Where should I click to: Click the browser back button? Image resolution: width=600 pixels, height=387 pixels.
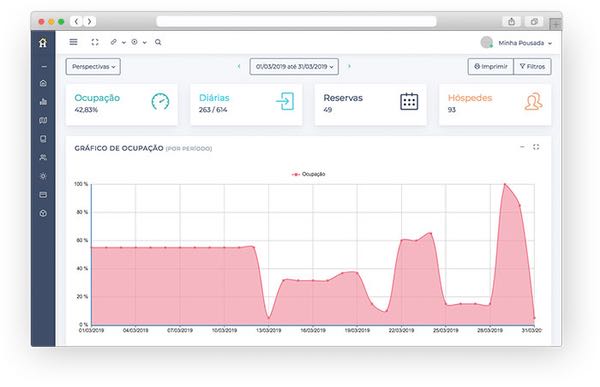coord(77,21)
